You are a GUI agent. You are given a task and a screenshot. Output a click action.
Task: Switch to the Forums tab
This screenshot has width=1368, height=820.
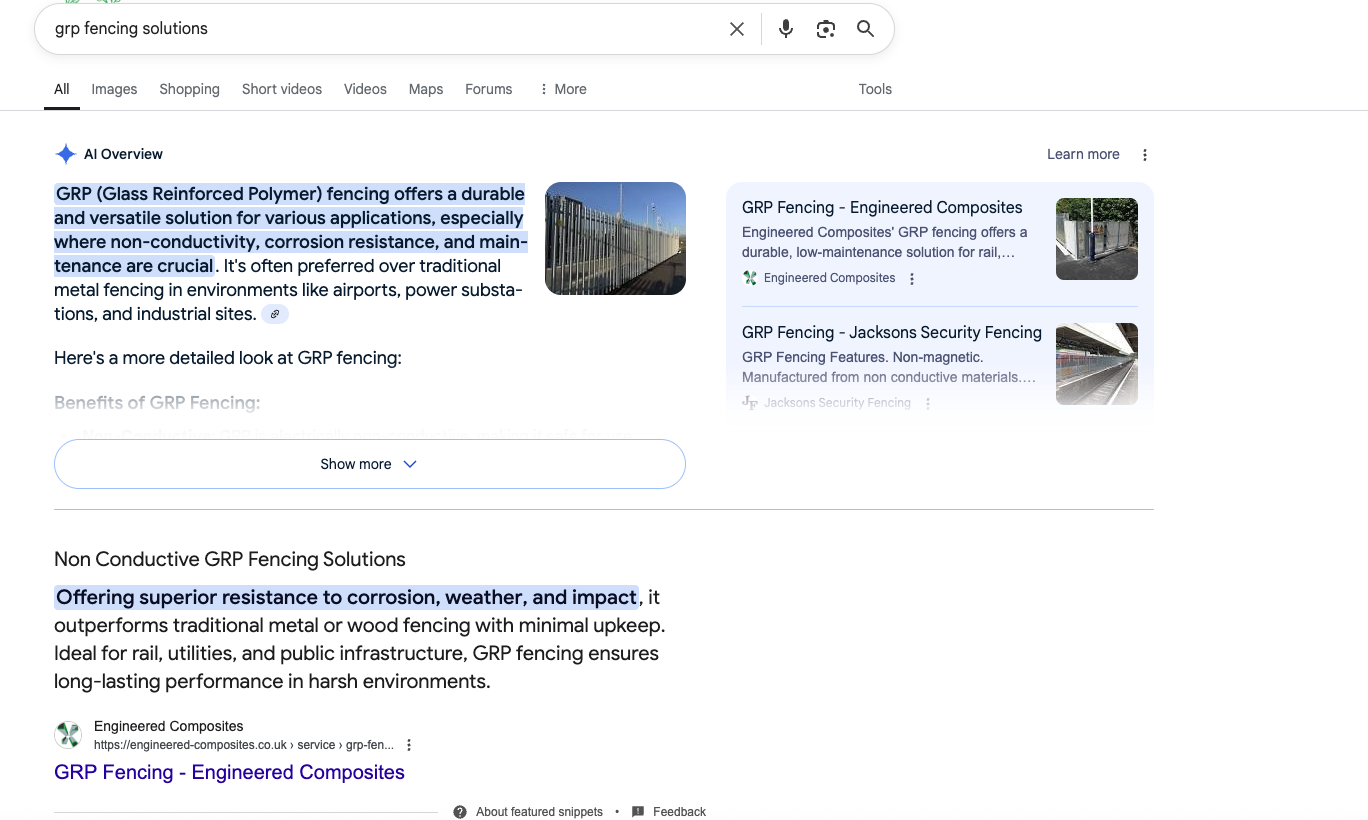click(488, 89)
